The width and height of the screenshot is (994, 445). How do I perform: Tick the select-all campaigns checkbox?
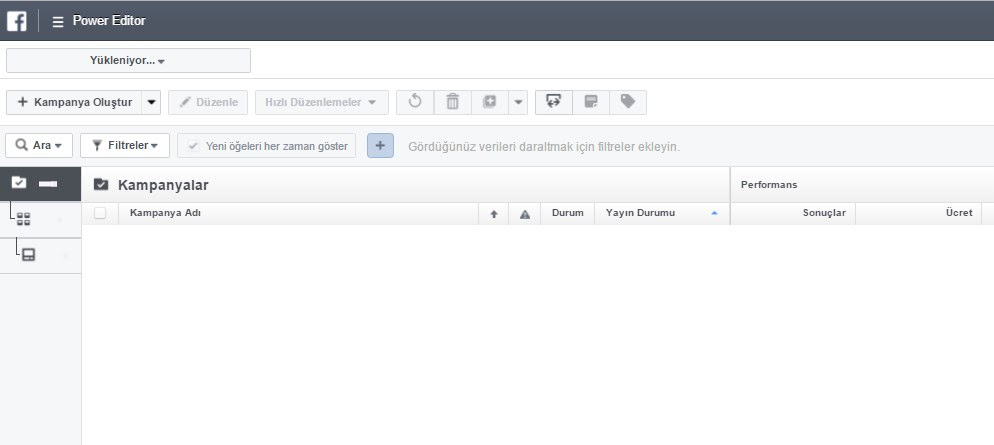pyautogui.click(x=100, y=213)
